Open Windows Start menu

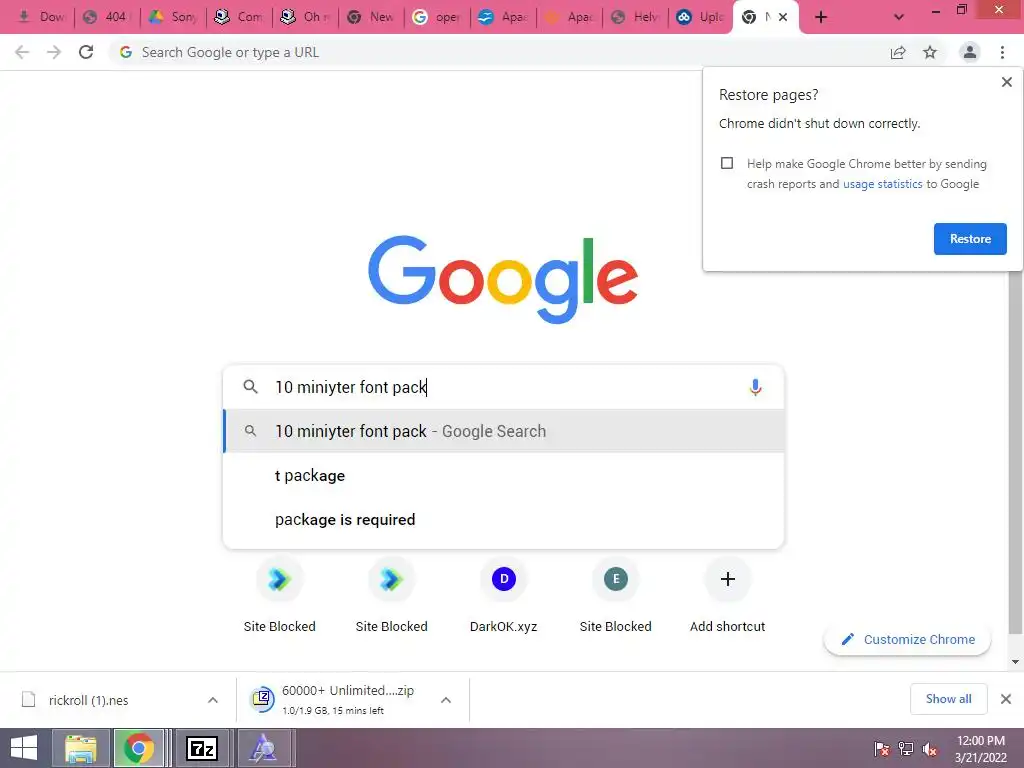point(24,748)
